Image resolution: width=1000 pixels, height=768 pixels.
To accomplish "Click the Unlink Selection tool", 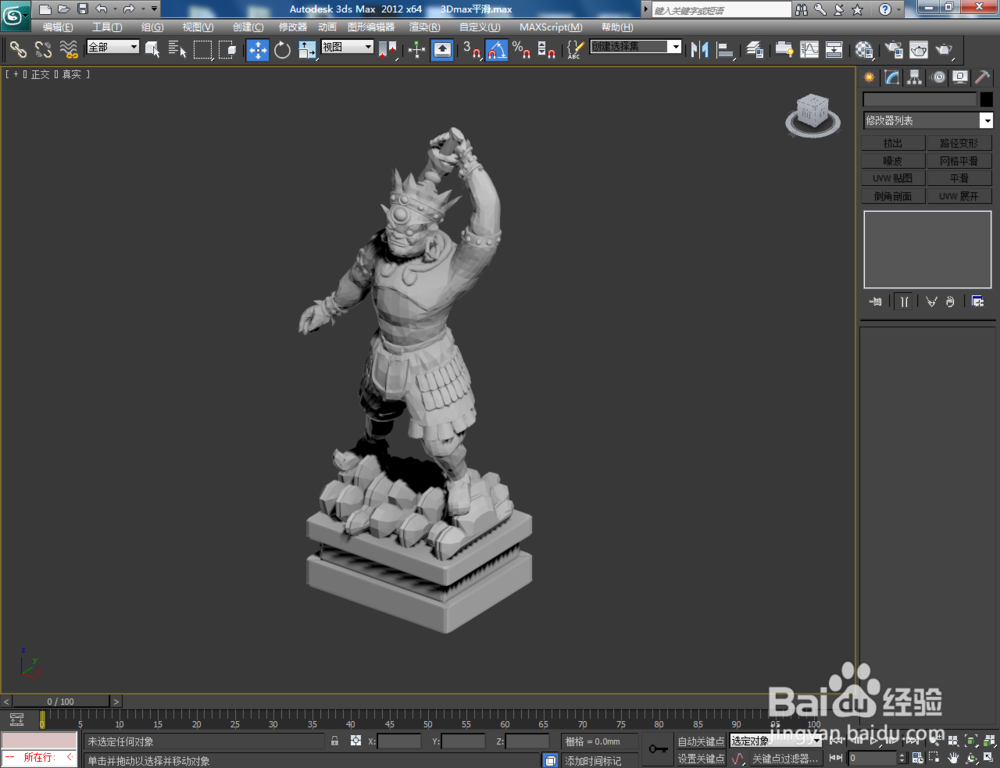I will [x=43, y=49].
